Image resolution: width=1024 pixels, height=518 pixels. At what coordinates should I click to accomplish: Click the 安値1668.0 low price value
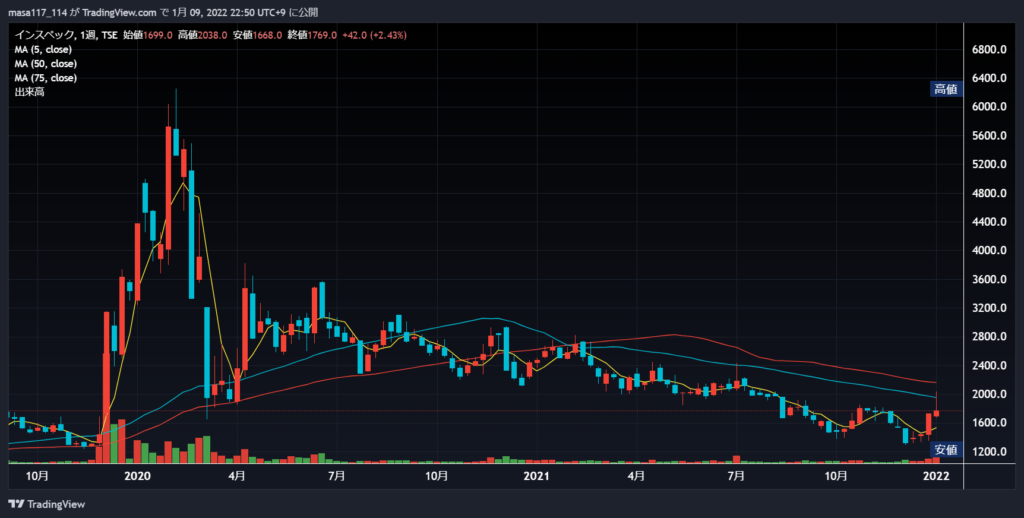(257, 35)
